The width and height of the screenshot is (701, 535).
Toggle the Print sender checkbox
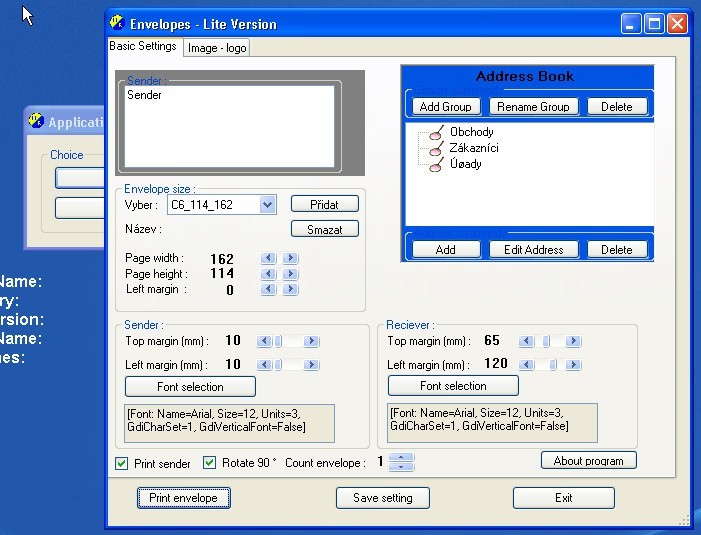pyautogui.click(x=122, y=463)
